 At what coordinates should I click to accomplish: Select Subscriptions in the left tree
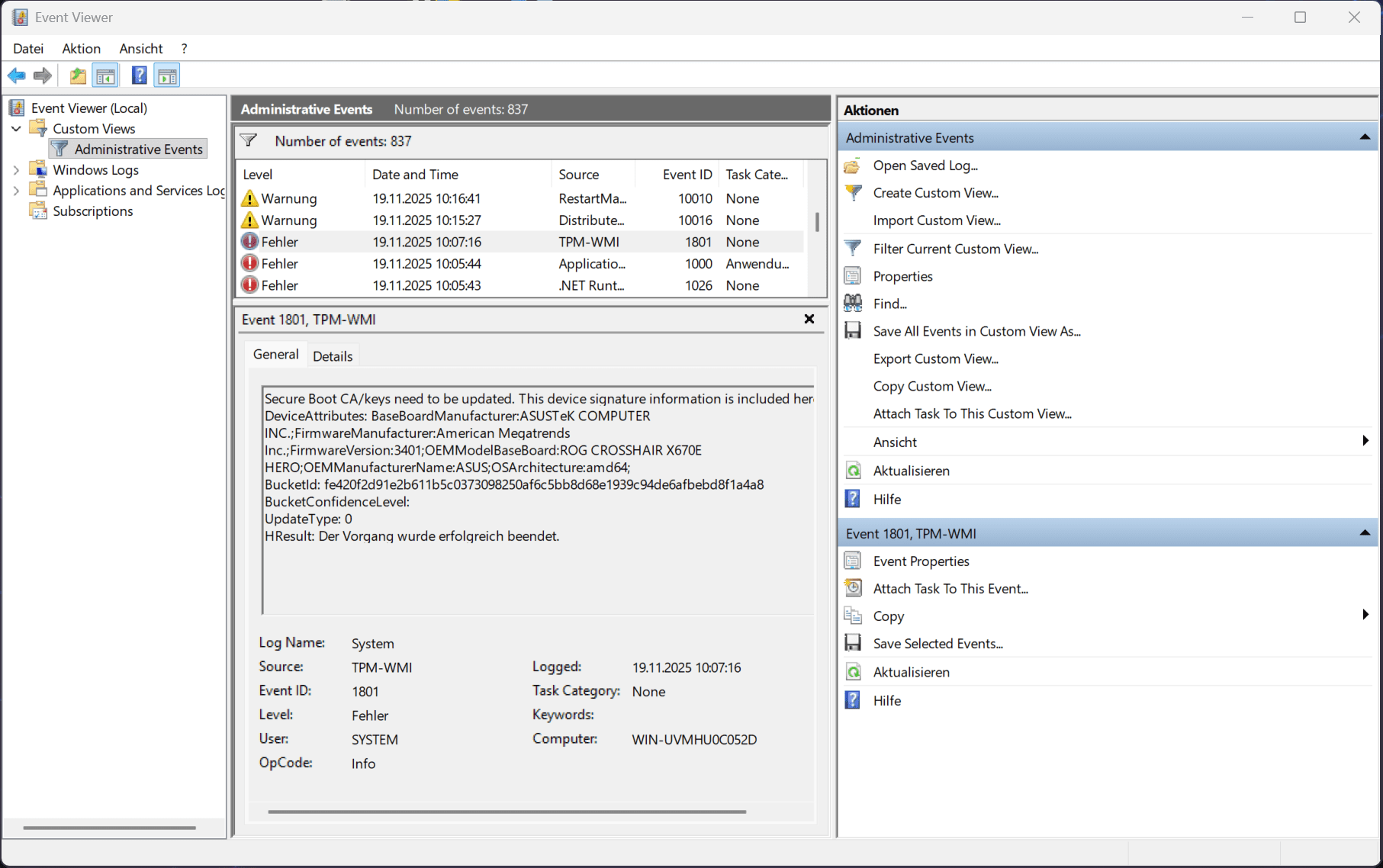[92, 211]
